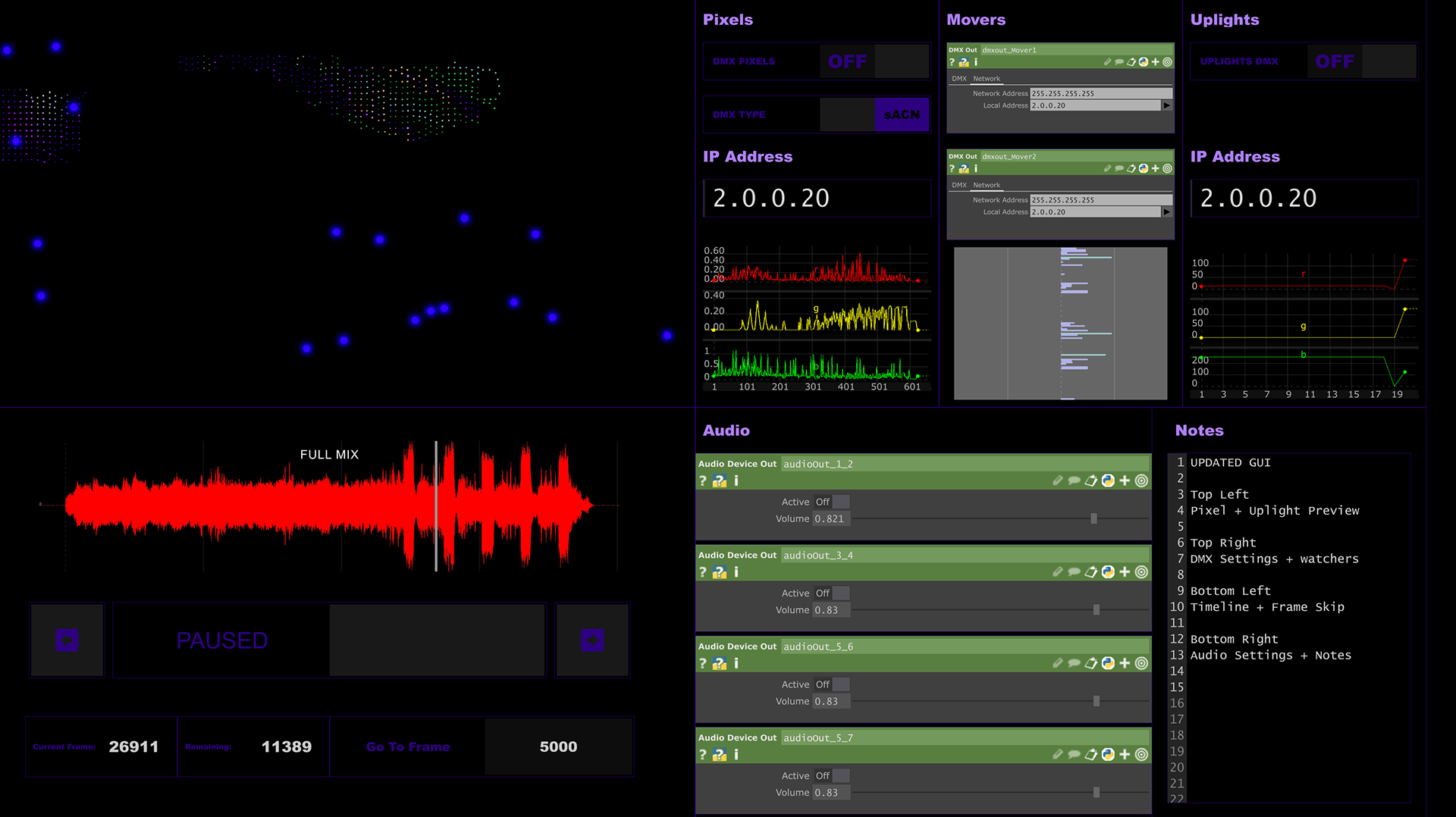The width and height of the screenshot is (1456, 817).
Task: Click the plus icon on audioOut_3_4 header
Action: pos(1125,571)
